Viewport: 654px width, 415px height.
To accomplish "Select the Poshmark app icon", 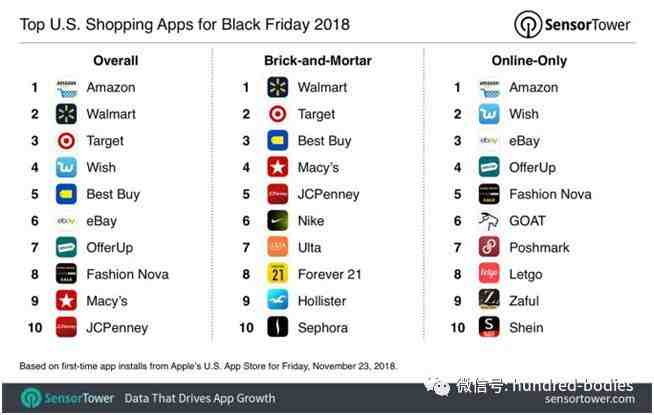I will click(489, 248).
